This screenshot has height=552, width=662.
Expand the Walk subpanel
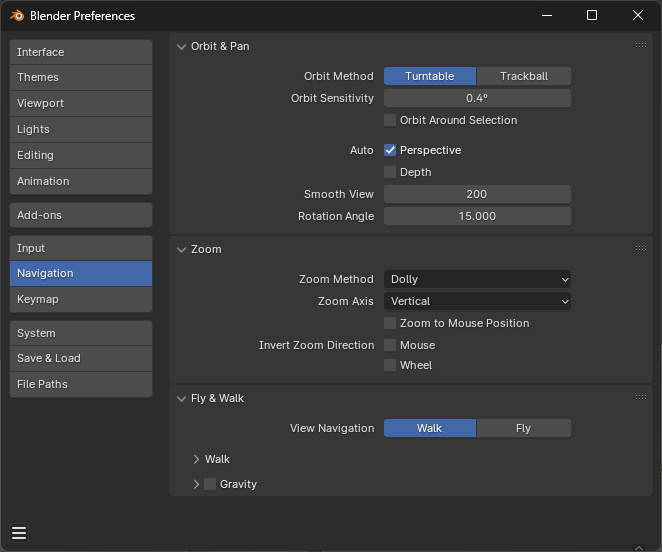[x=196, y=459]
